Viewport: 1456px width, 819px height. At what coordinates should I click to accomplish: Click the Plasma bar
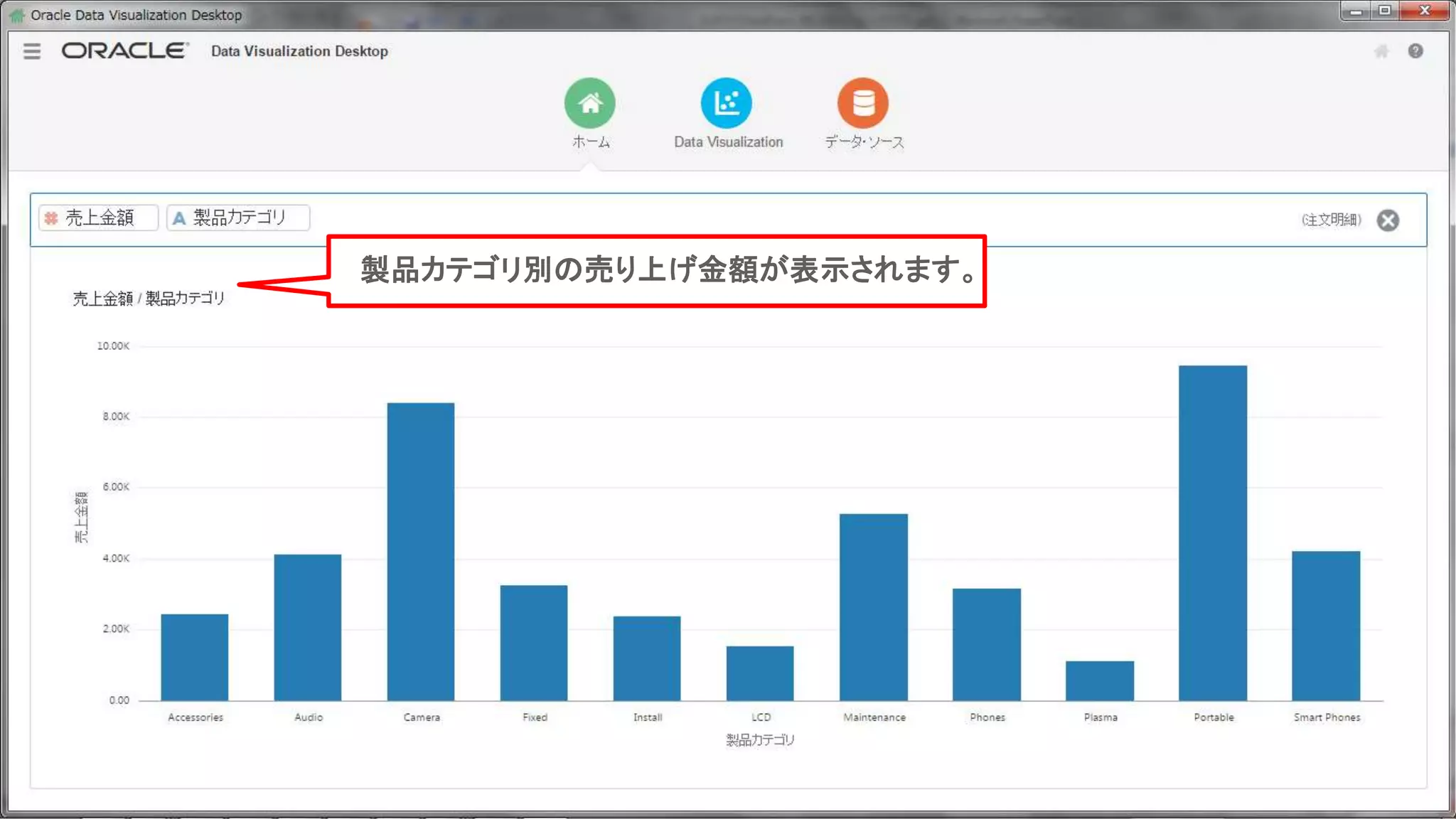pos(1100,680)
